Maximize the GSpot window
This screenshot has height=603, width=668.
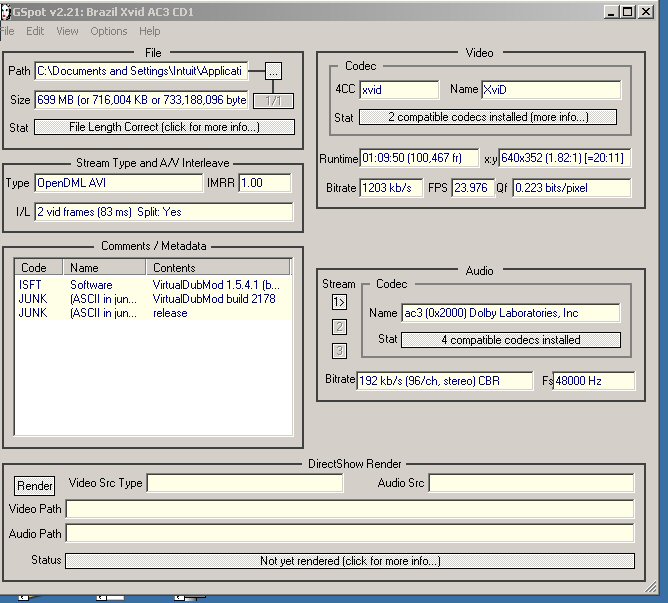point(627,12)
